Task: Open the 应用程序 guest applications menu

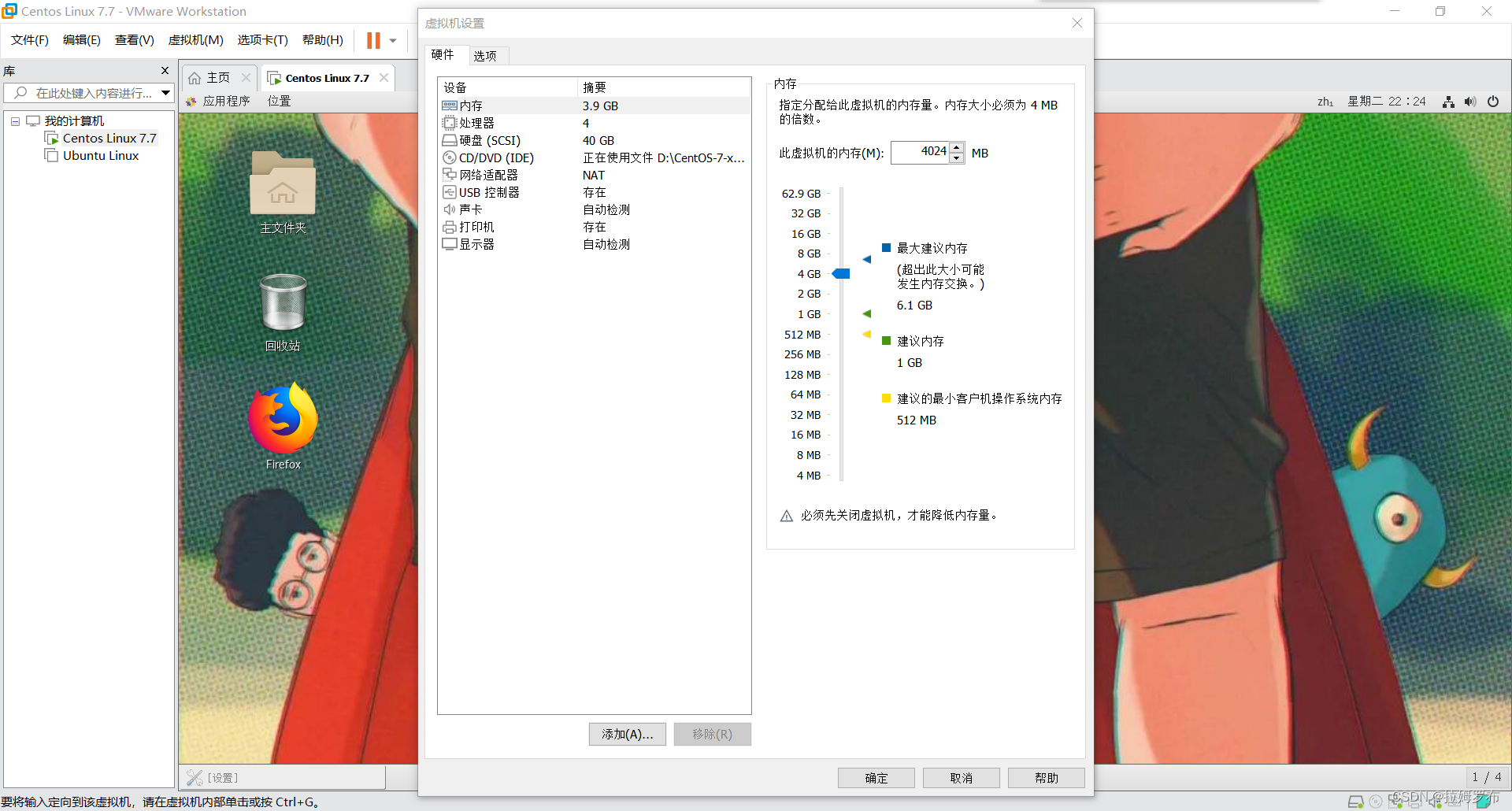Action: pos(218,101)
